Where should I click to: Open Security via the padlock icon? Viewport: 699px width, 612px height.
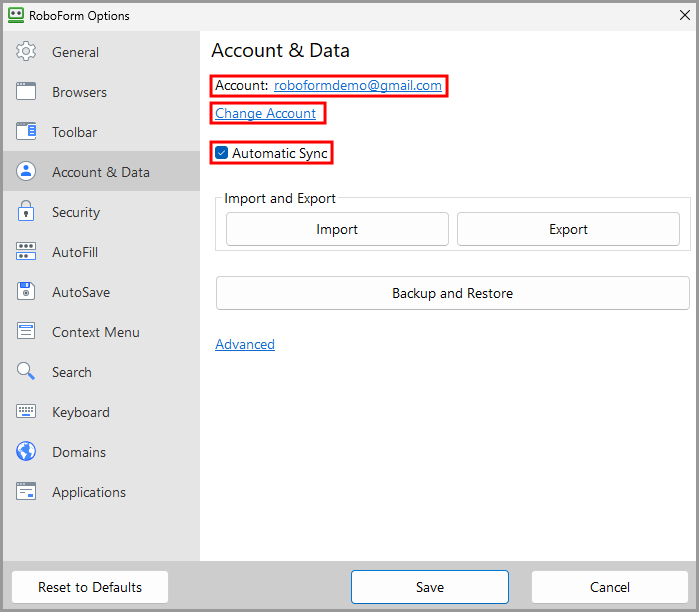(26, 212)
